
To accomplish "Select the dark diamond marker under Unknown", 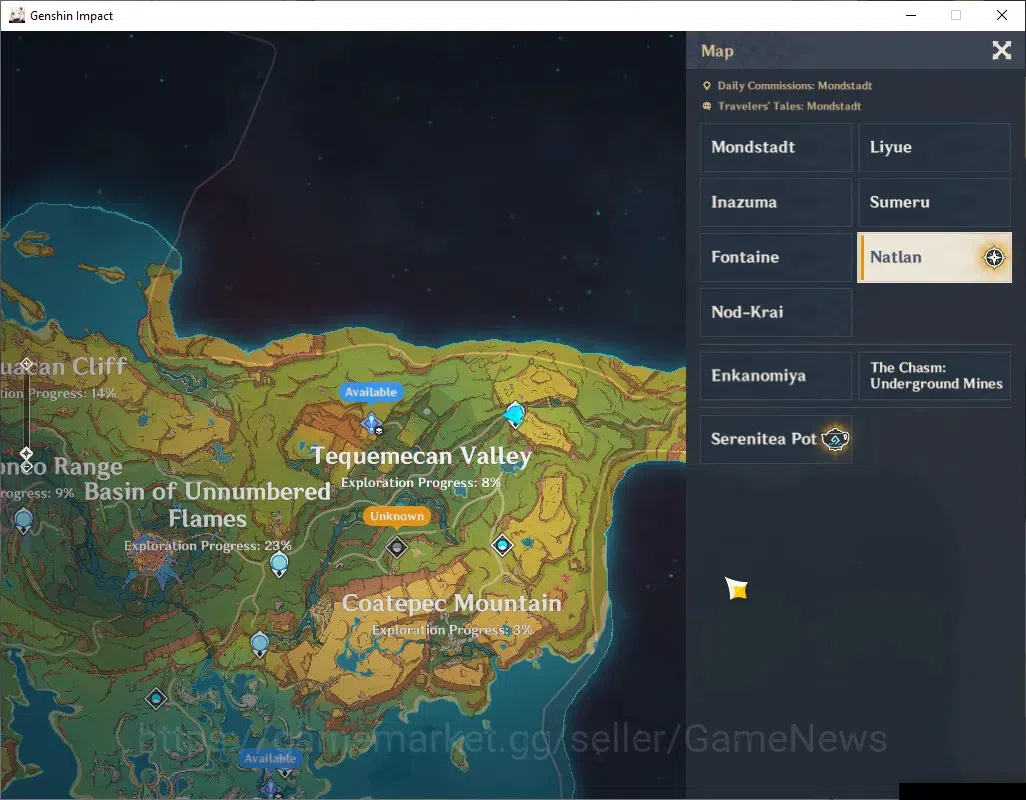I will [x=397, y=547].
